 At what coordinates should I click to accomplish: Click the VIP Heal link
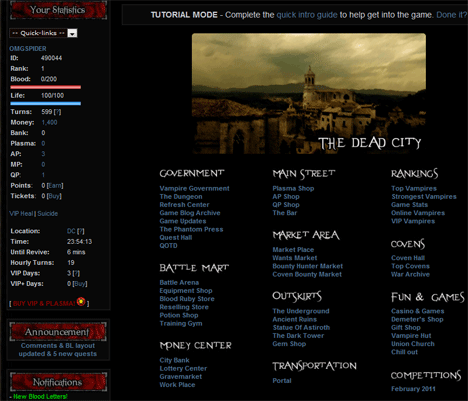coord(21,214)
